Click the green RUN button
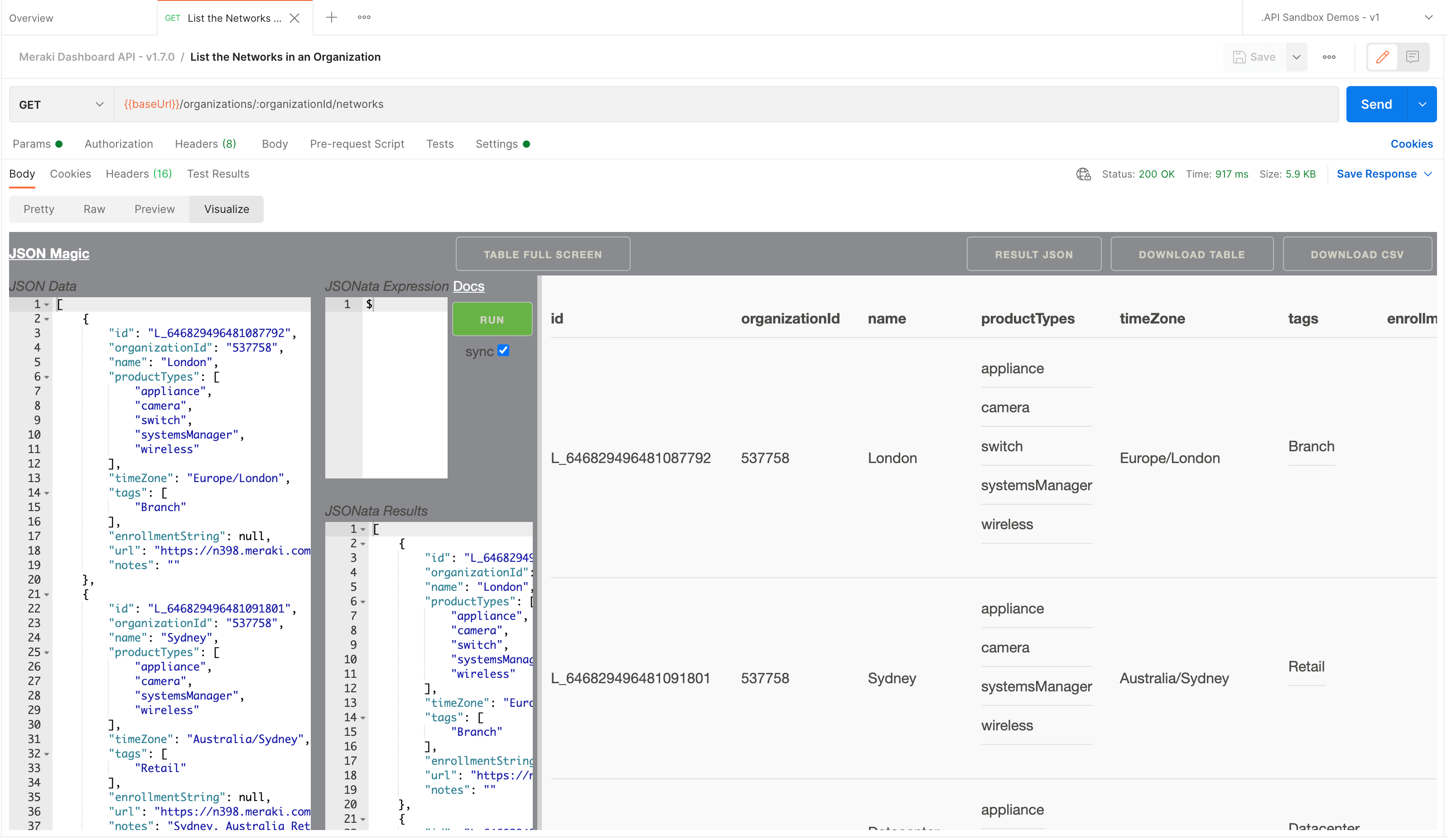 (x=492, y=320)
